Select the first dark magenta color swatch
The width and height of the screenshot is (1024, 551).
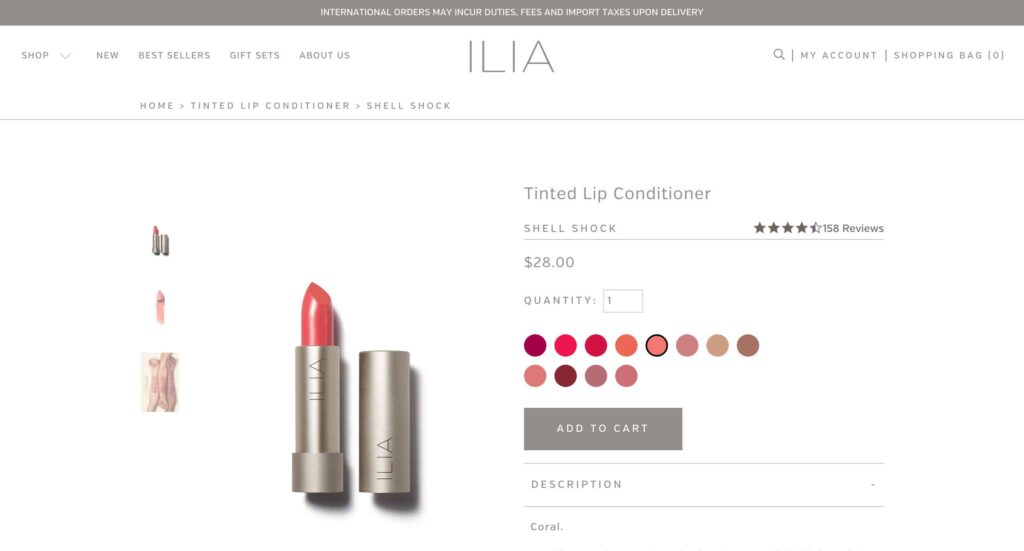click(x=535, y=346)
